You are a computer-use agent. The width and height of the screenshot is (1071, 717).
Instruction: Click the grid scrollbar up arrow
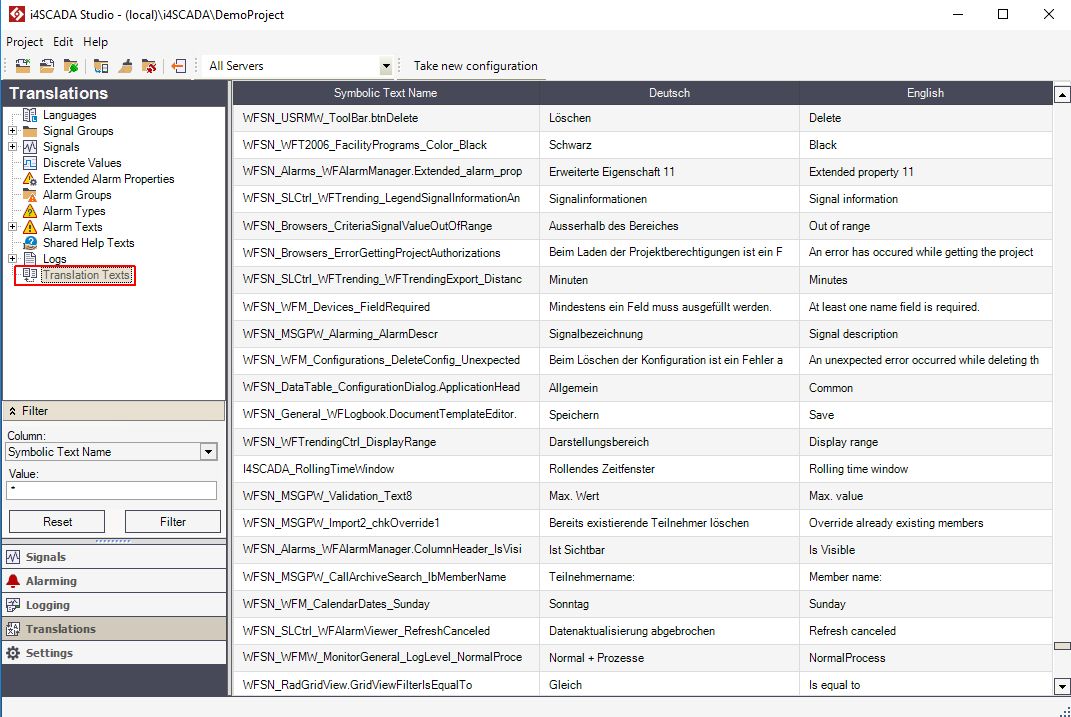pyautogui.click(x=1062, y=94)
